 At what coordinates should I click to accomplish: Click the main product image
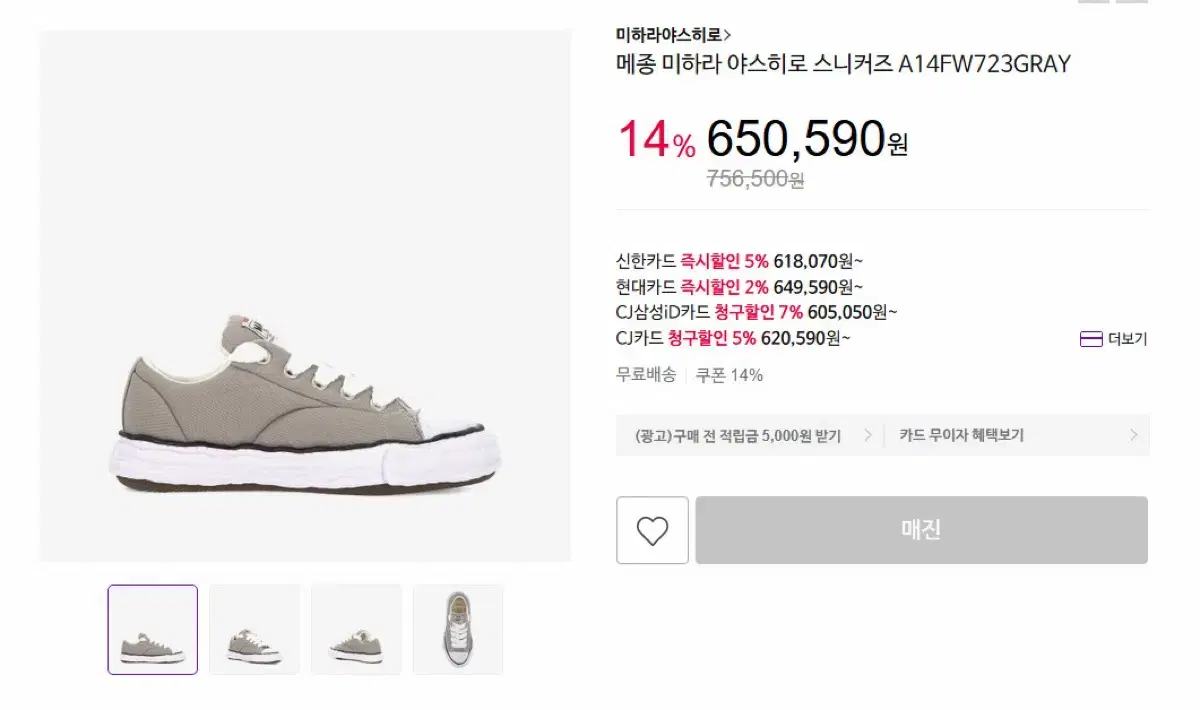303,297
